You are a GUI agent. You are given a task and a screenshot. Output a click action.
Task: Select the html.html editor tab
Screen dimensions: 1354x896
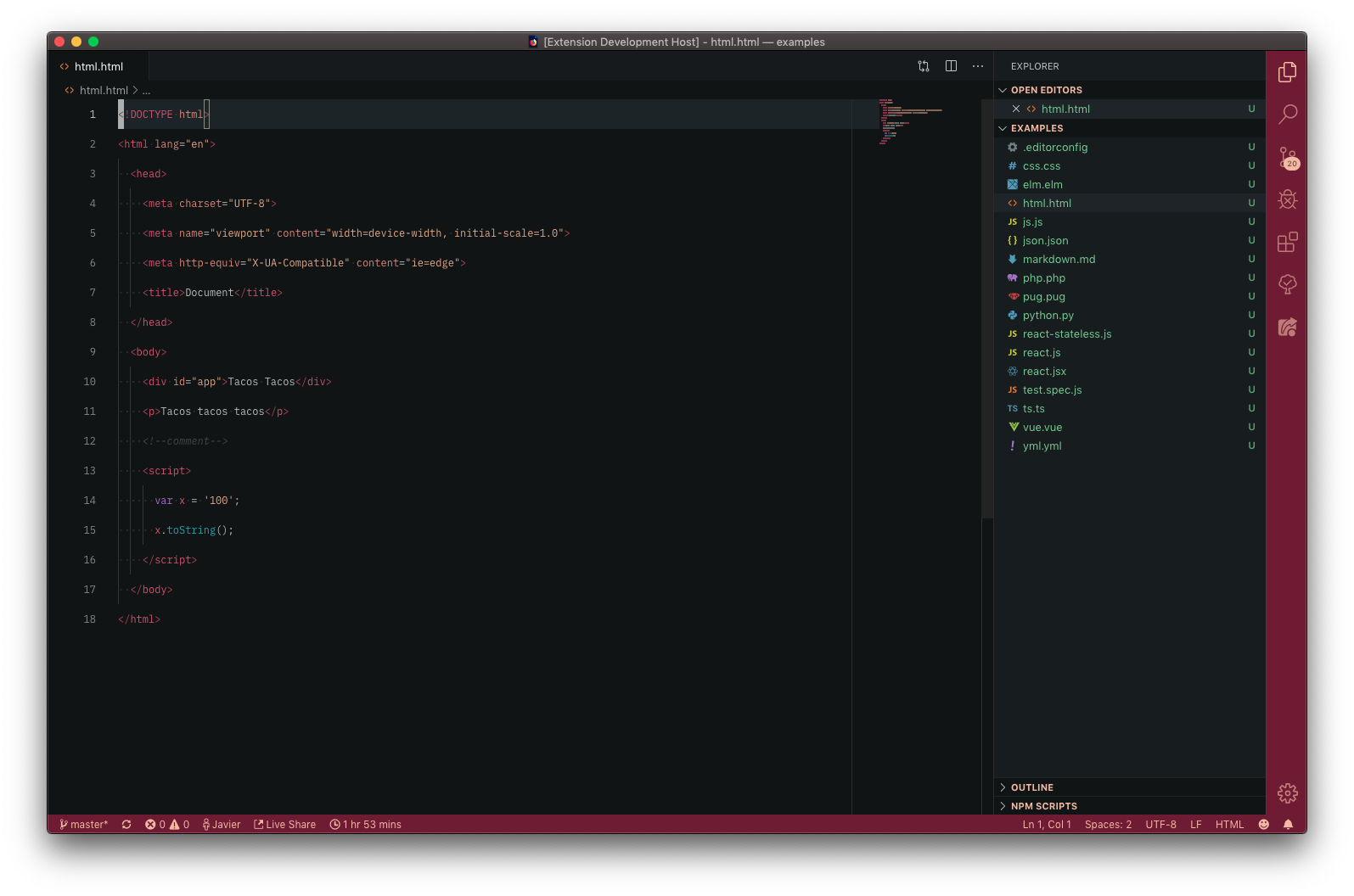98,66
